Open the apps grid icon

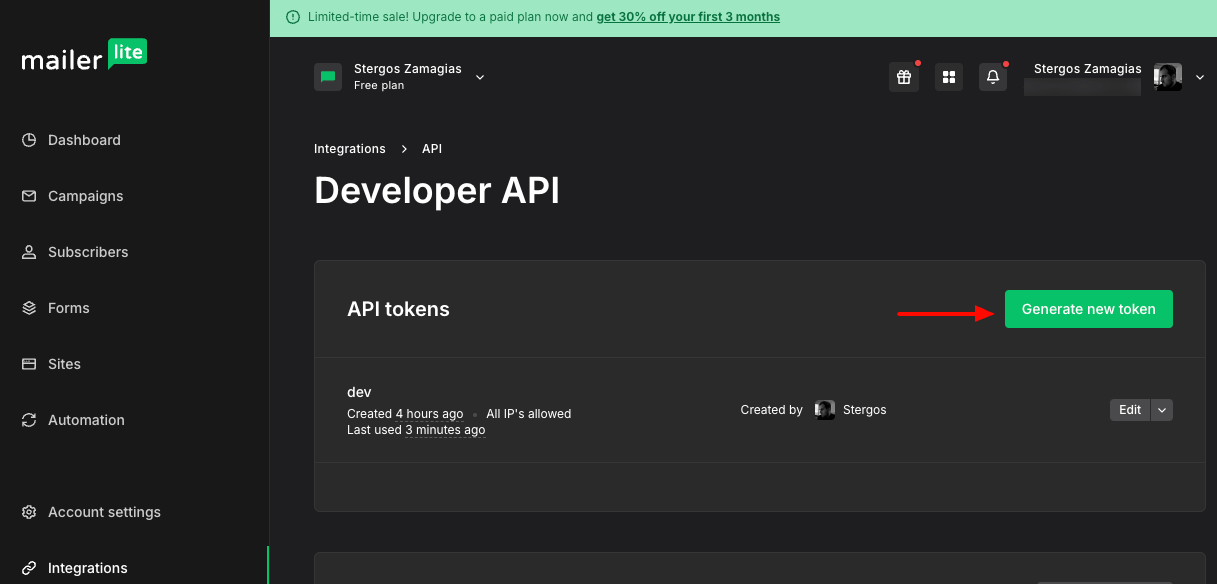(x=949, y=77)
